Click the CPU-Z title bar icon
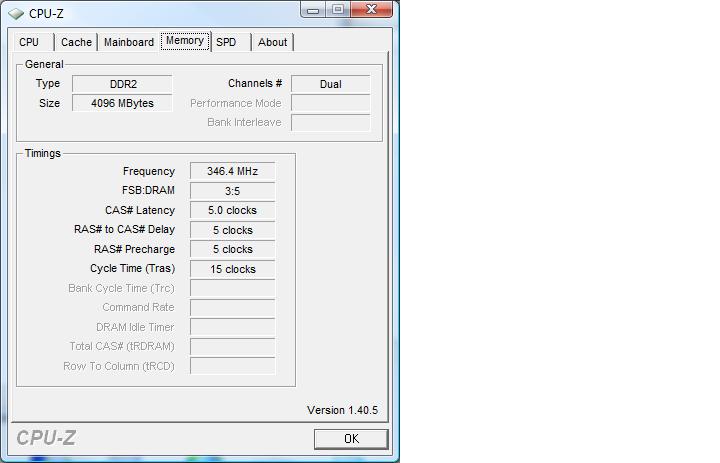720x463 pixels. [x=16, y=14]
